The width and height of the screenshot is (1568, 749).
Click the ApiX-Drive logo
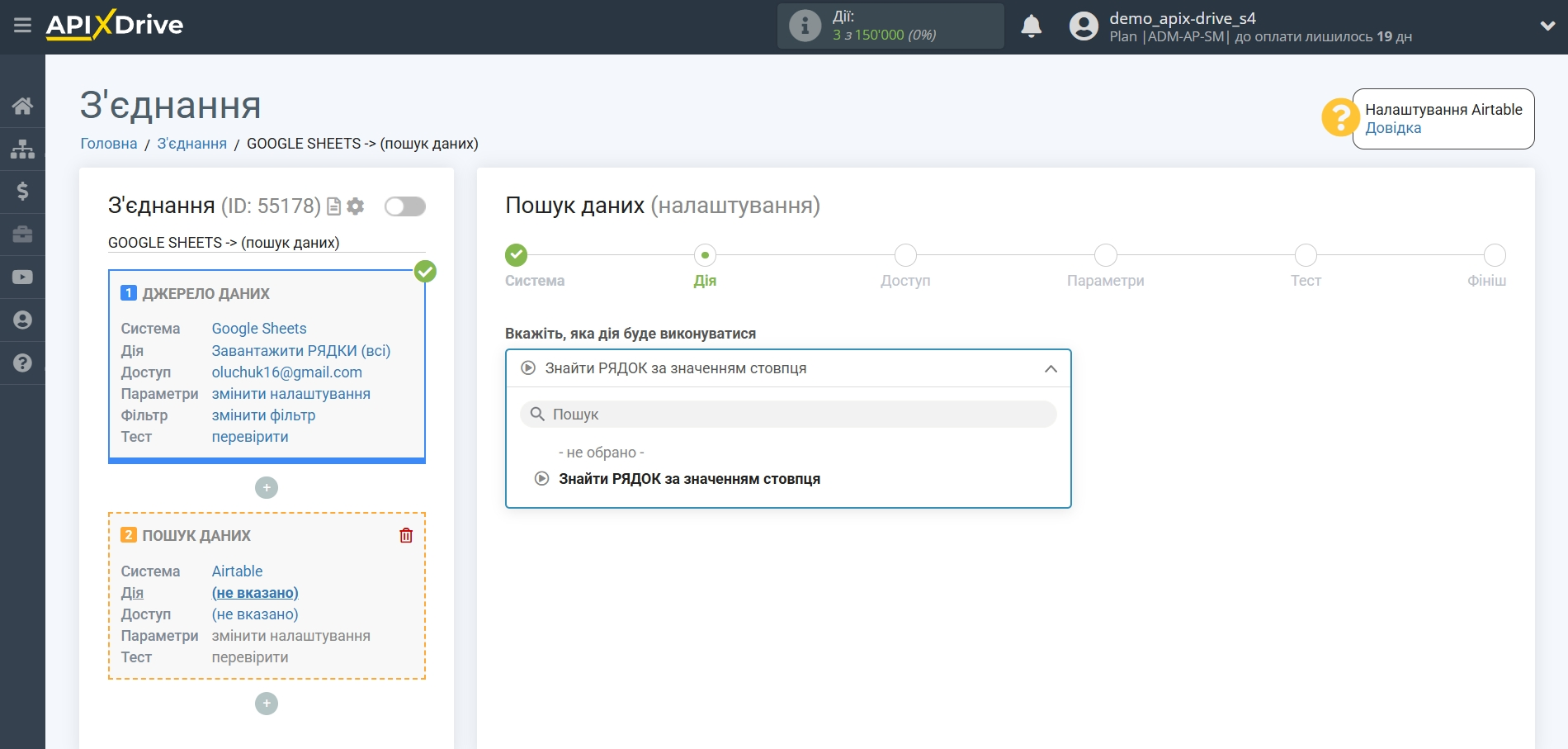[x=115, y=25]
